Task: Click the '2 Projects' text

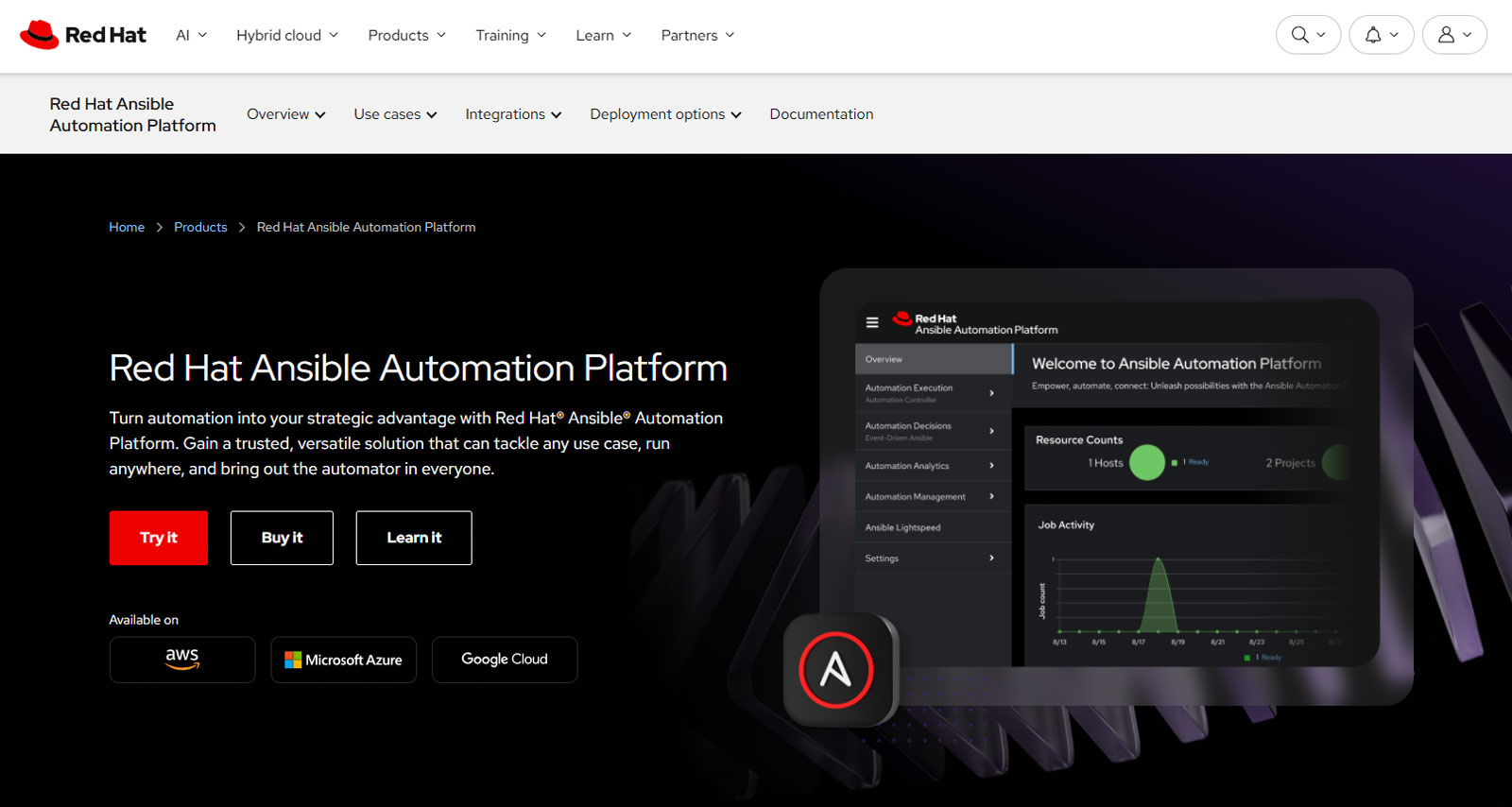Action: click(1290, 462)
